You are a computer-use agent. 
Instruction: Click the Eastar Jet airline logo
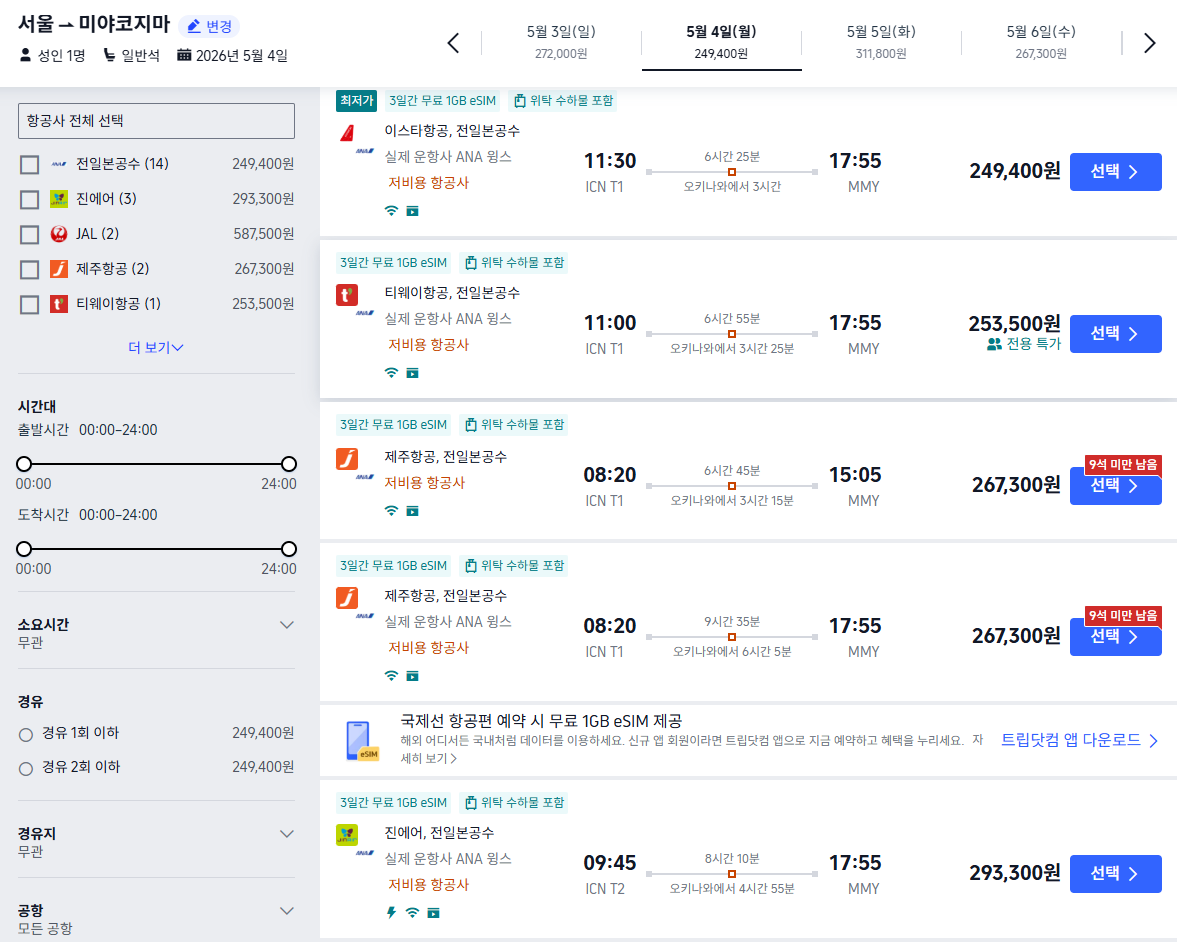coord(347,133)
